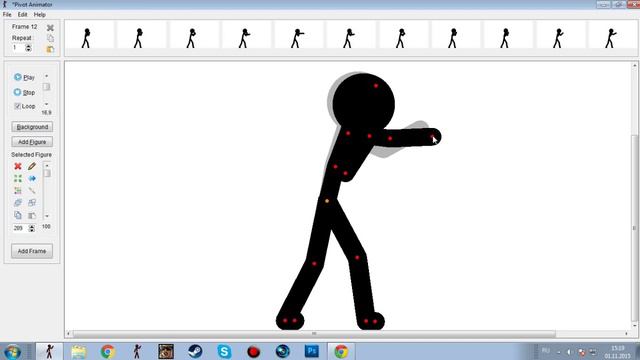Click the Add Frame button
Image resolution: width=640 pixels, height=360 pixels.
pos(32,251)
